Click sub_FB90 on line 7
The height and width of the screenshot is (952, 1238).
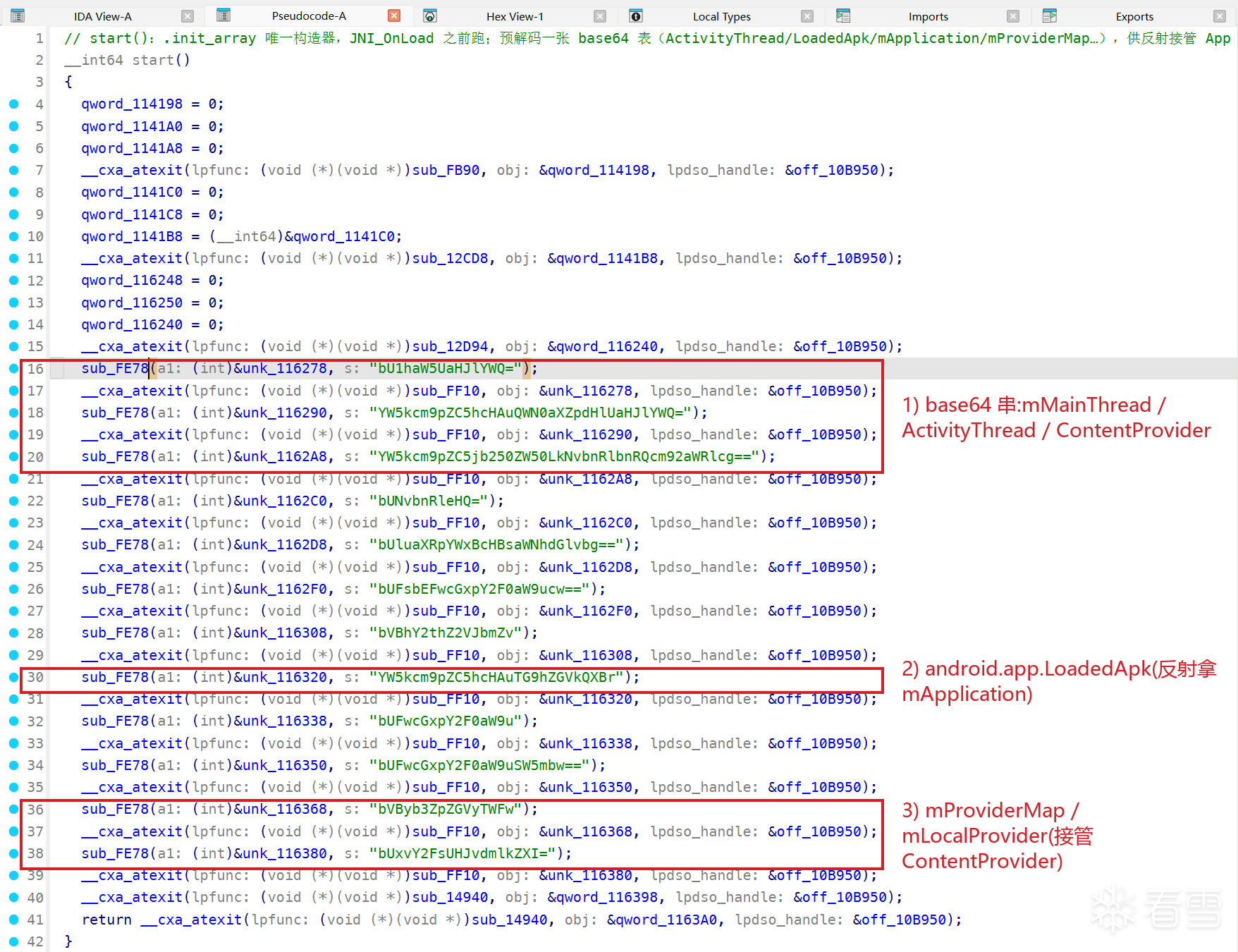(x=446, y=170)
